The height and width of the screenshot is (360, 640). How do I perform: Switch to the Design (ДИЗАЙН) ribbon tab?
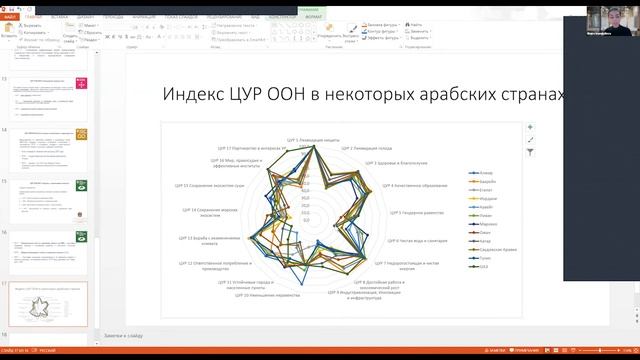point(85,17)
